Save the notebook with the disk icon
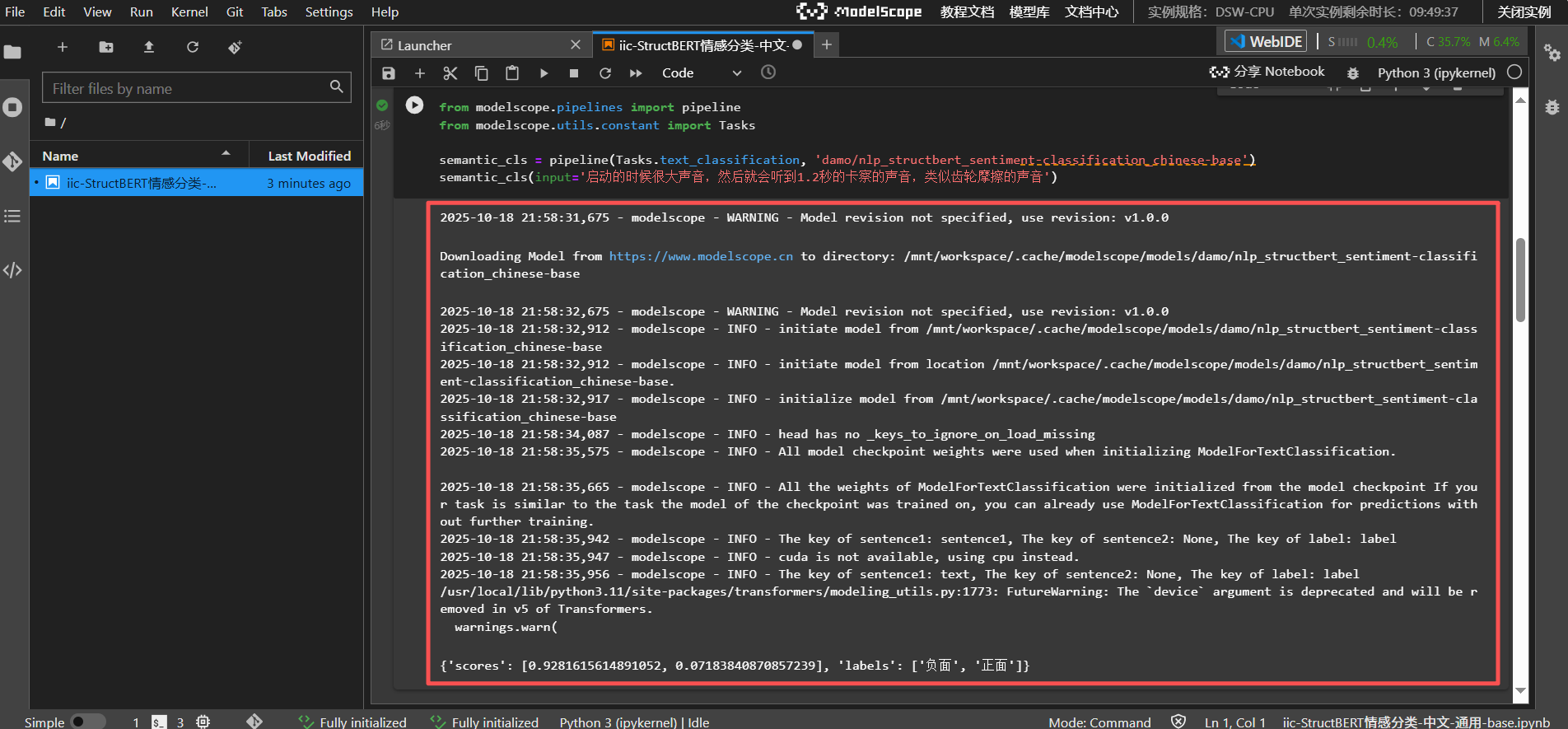This screenshot has width=1568, height=729. click(x=389, y=73)
